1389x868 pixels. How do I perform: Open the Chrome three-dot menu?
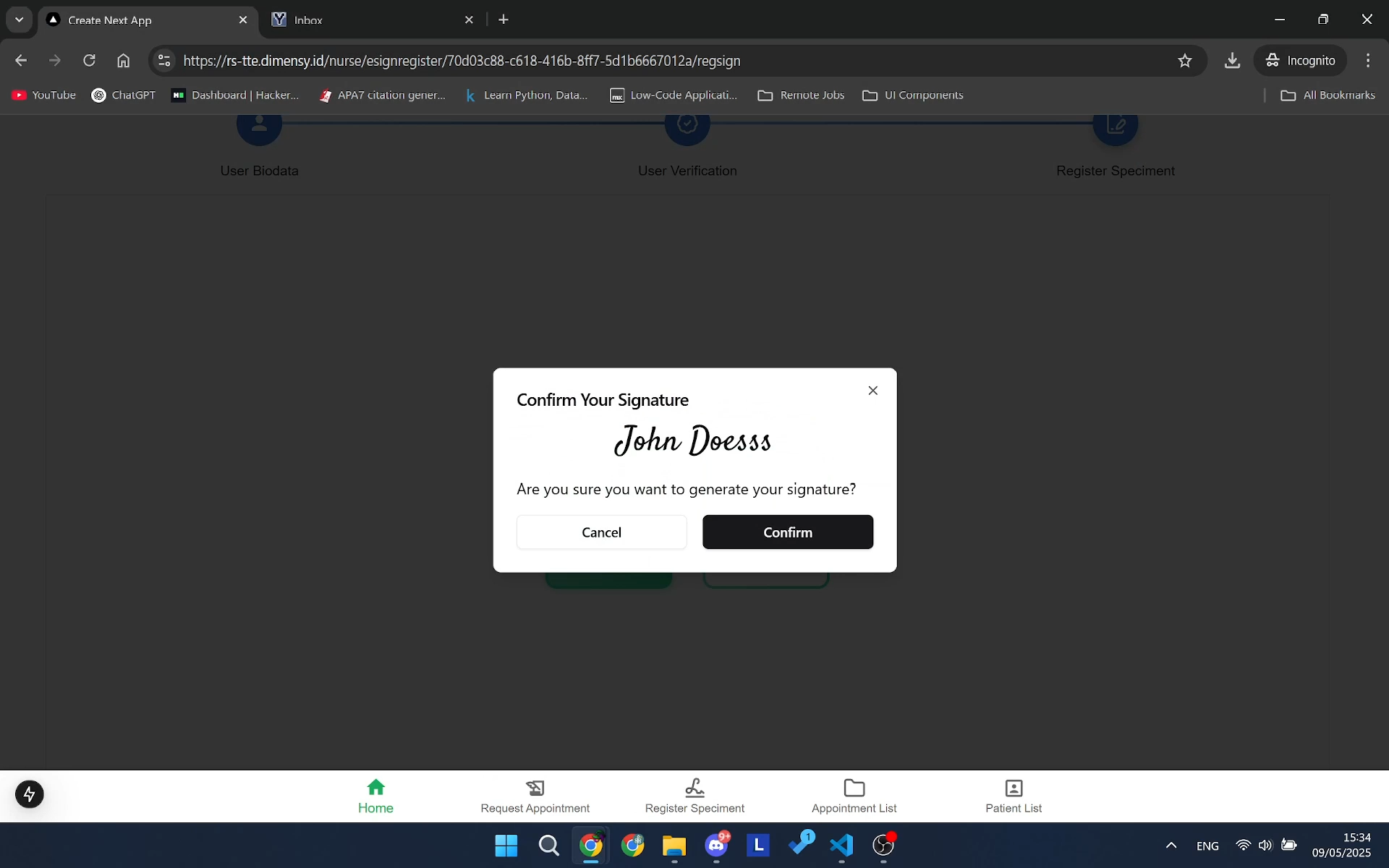click(x=1367, y=61)
